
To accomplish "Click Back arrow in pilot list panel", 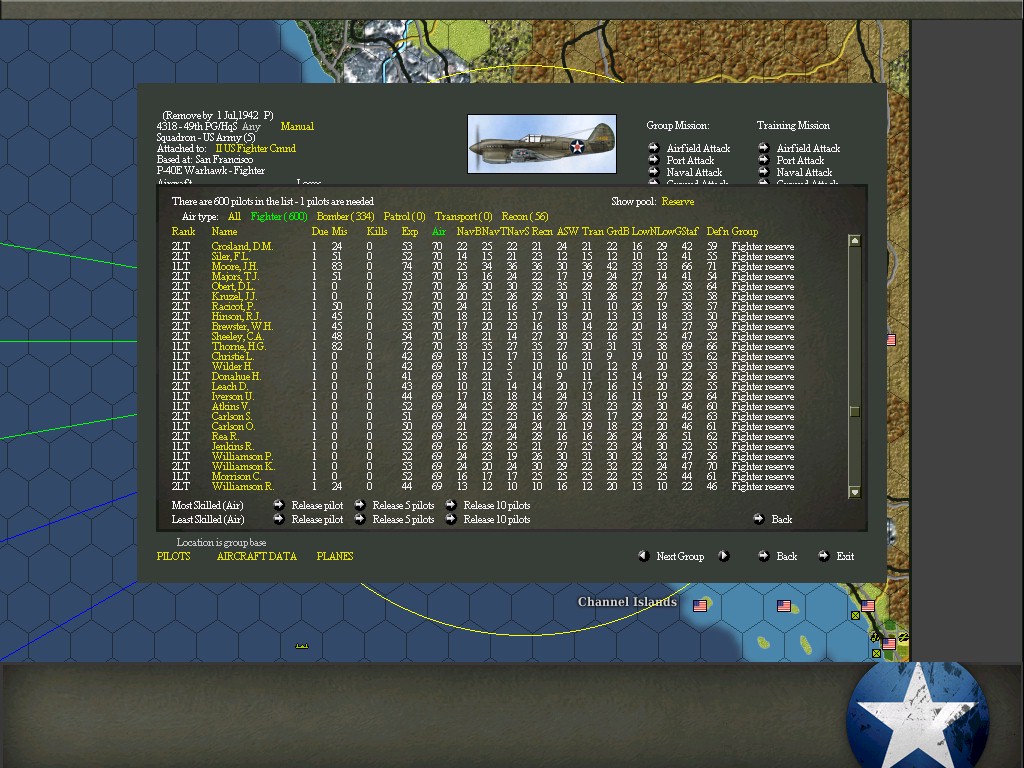I will click(x=759, y=519).
